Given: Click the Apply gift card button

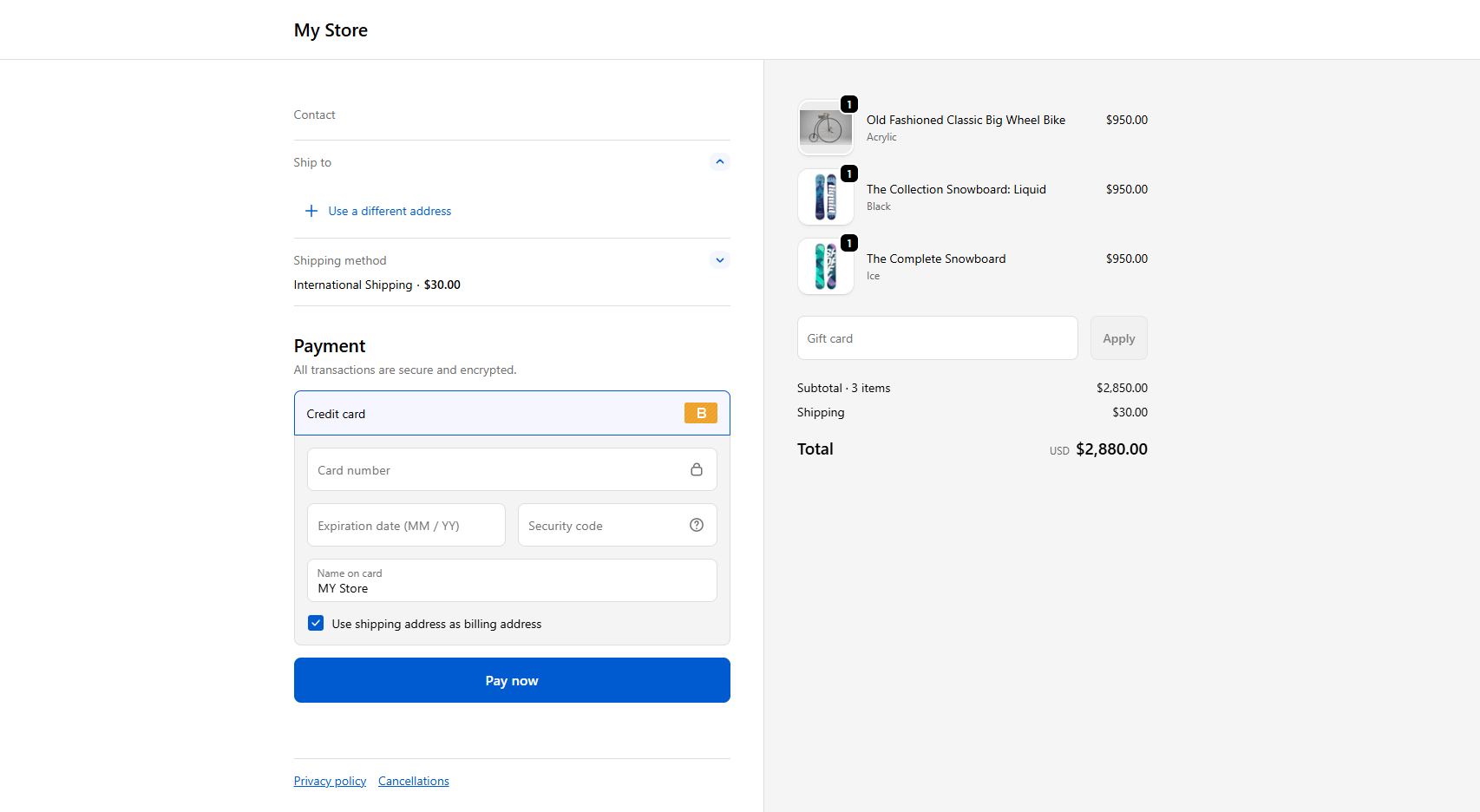Looking at the screenshot, I should tap(1118, 338).
